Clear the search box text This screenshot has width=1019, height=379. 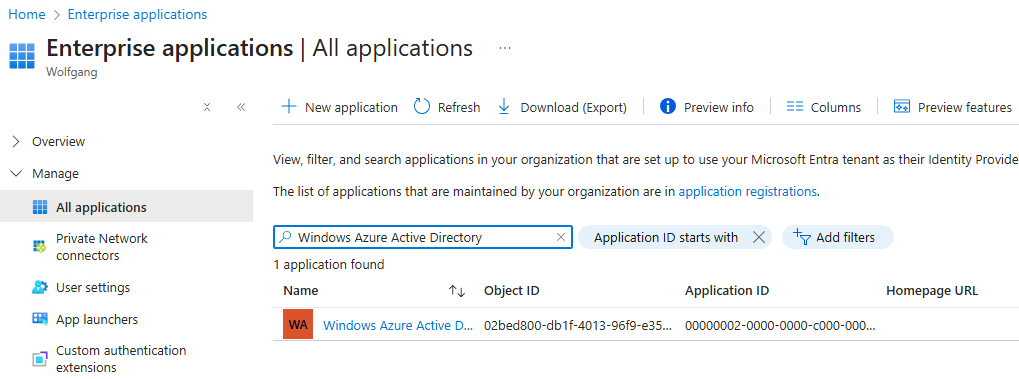point(561,237)
